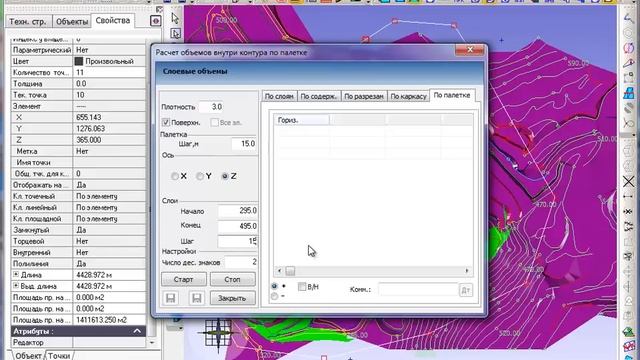This screenshot has height=360, width=640.
Task: Click the pink circular rotate icon in right toolbar
Action: pyautogui.click(x=629, y=48)
